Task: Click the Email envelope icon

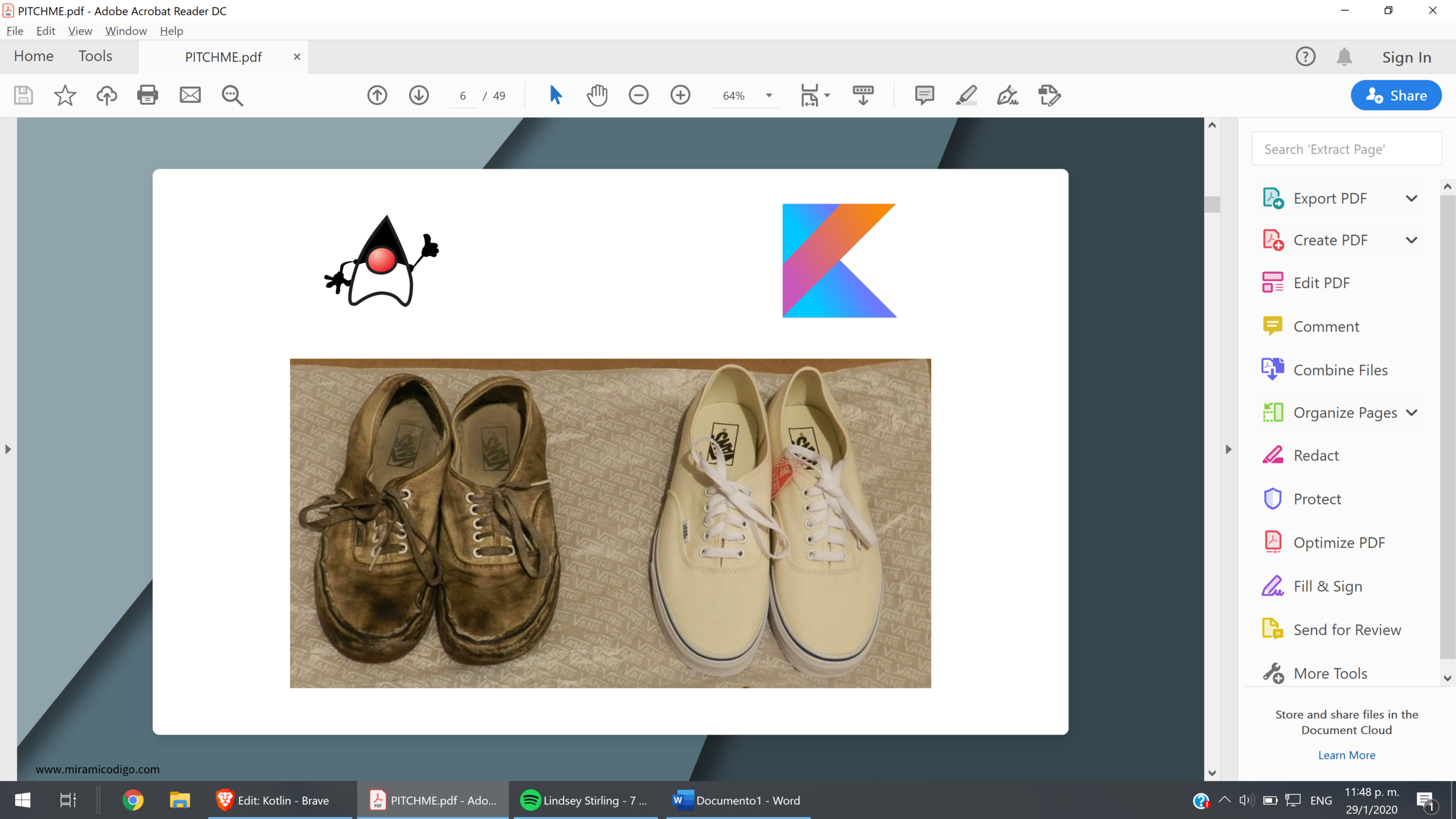Action: 190,95
